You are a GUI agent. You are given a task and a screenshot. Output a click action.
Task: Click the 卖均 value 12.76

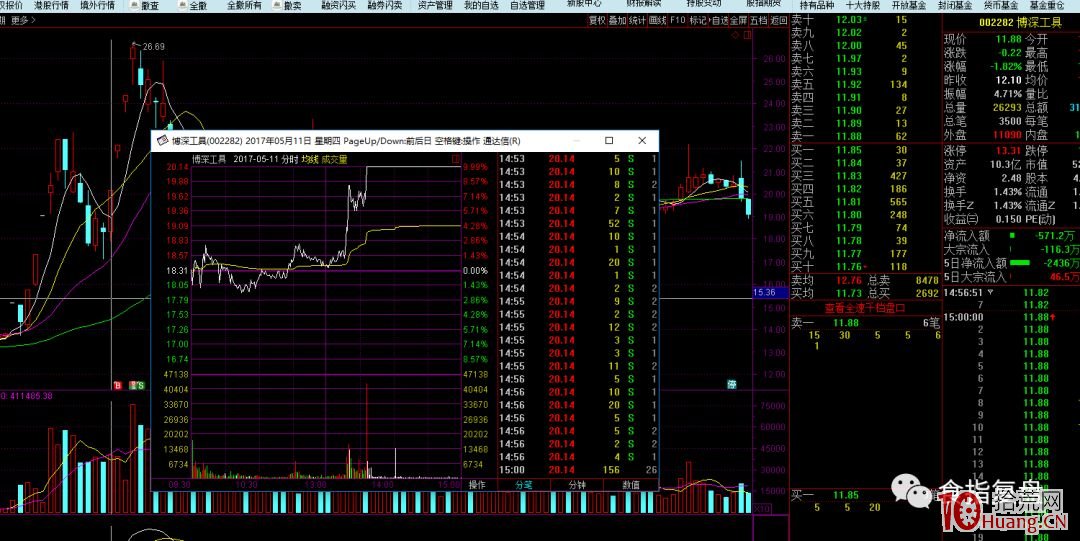(849, 280)
